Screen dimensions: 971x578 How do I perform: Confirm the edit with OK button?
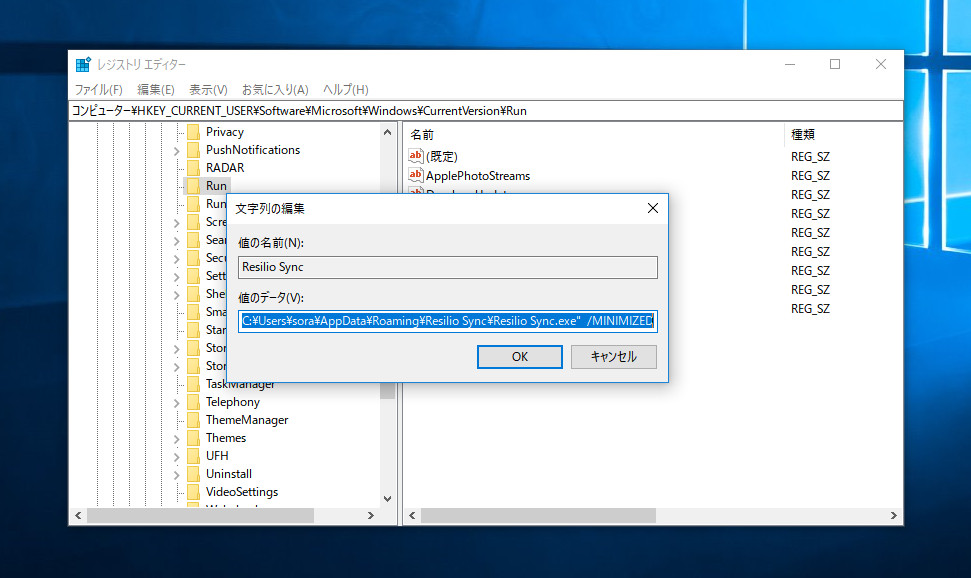[520, 357]
